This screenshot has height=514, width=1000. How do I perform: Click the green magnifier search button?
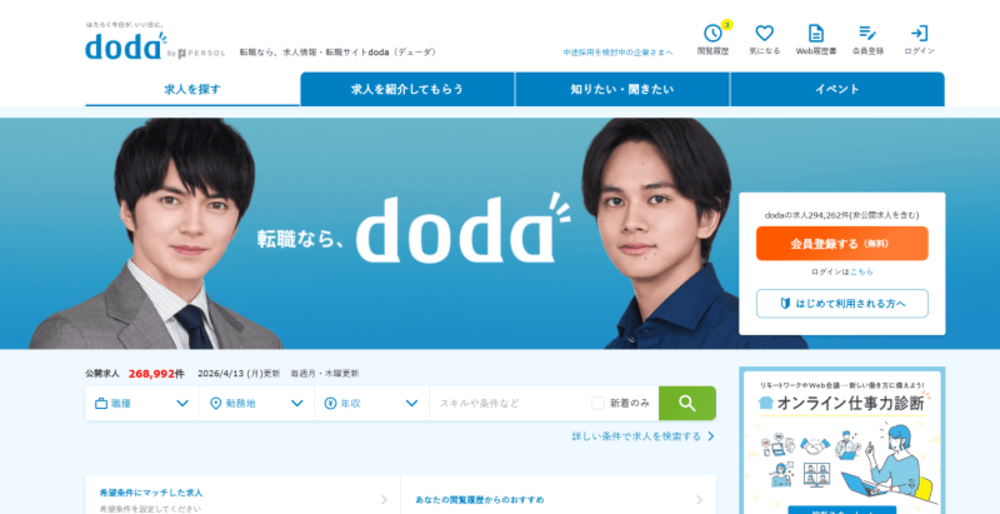pyautogui.click(x=687, y=403)
